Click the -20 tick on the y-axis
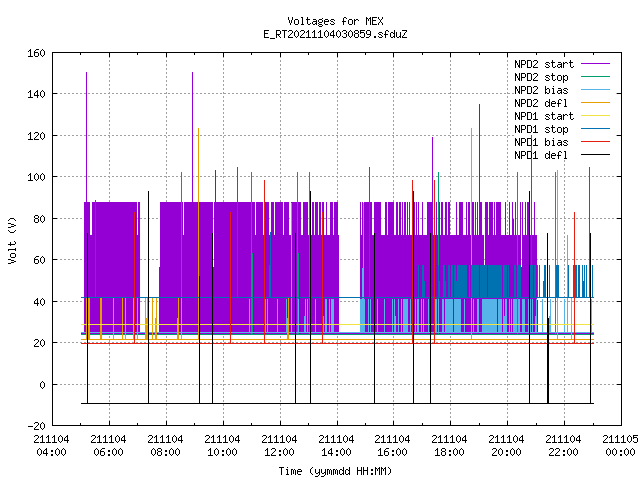The width and height of the screenshot is (640, 480). (36, 426)
